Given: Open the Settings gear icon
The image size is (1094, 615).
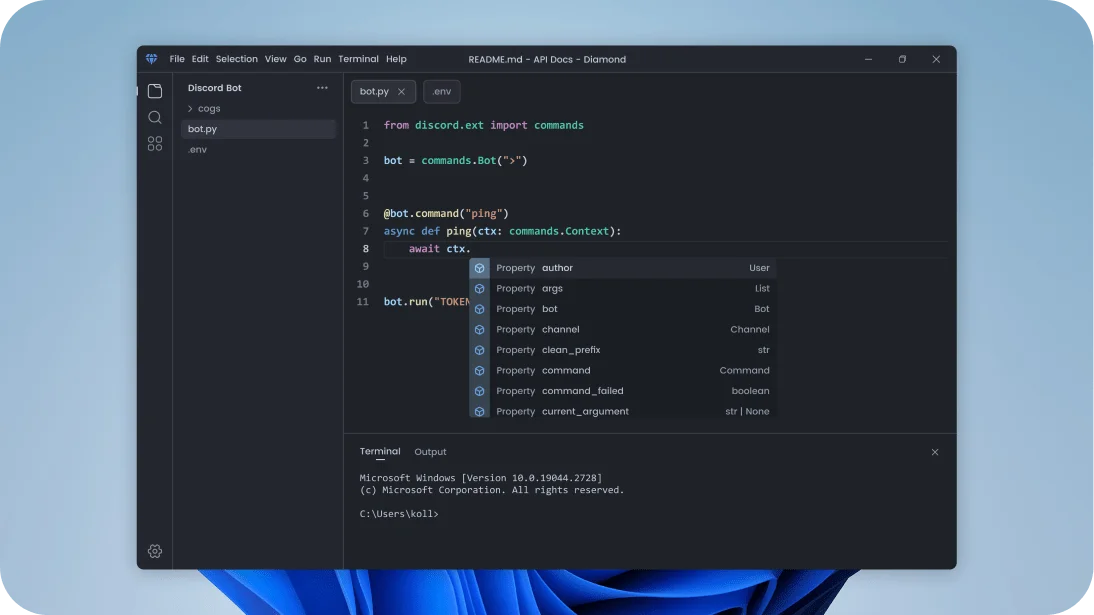Looking at the screenshot, I should (154, 551).
